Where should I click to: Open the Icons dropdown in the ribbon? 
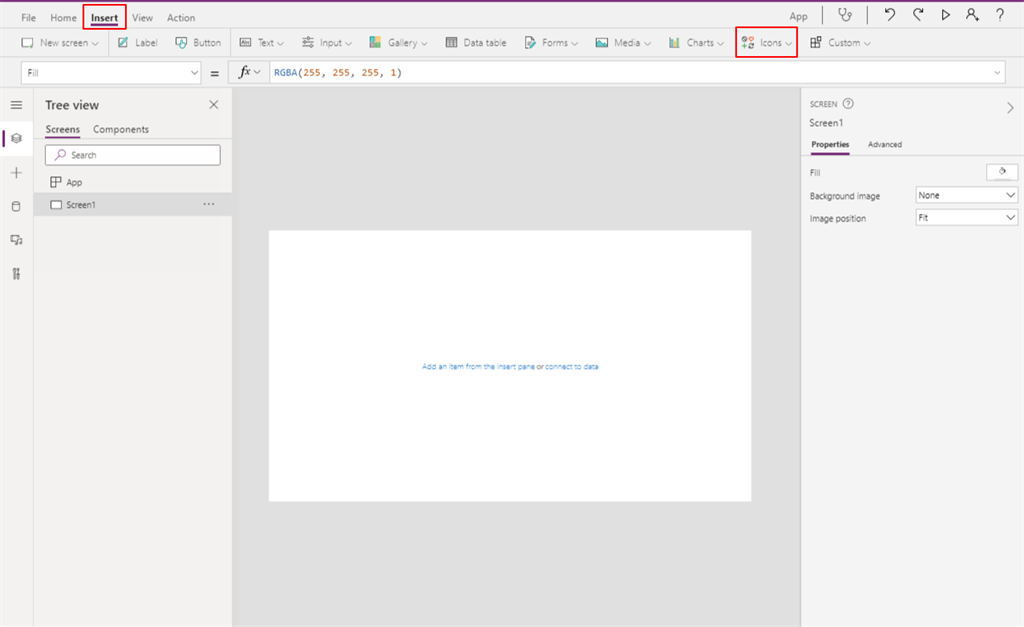766,42
